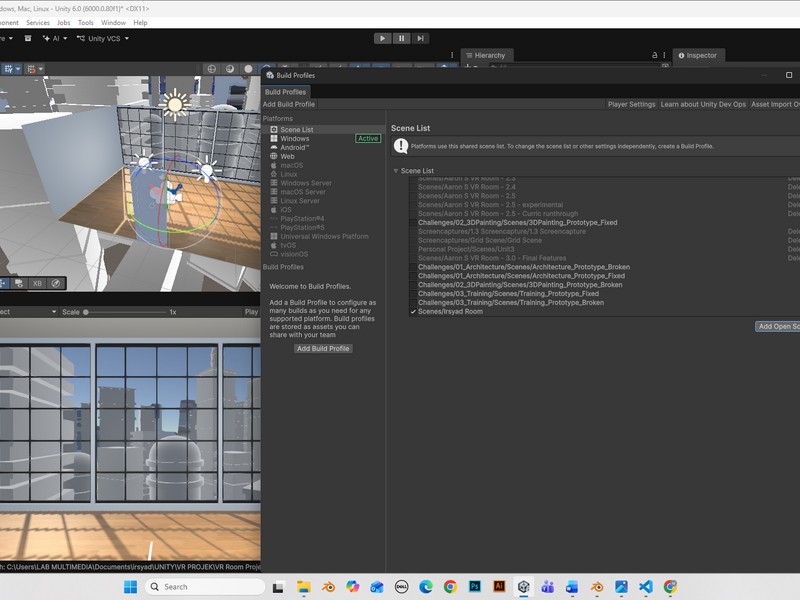
Task: Check Aaron S VR Room - 2.4 checkbox
Action: (413, 187)
